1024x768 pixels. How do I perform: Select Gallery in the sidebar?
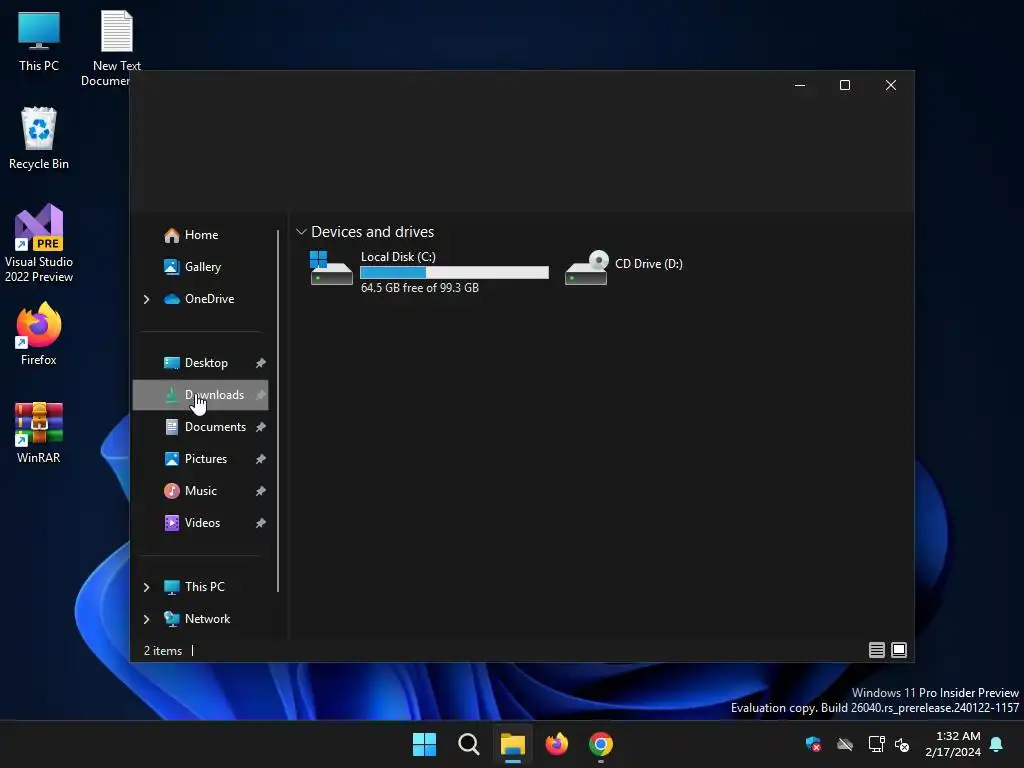(200, 266)
